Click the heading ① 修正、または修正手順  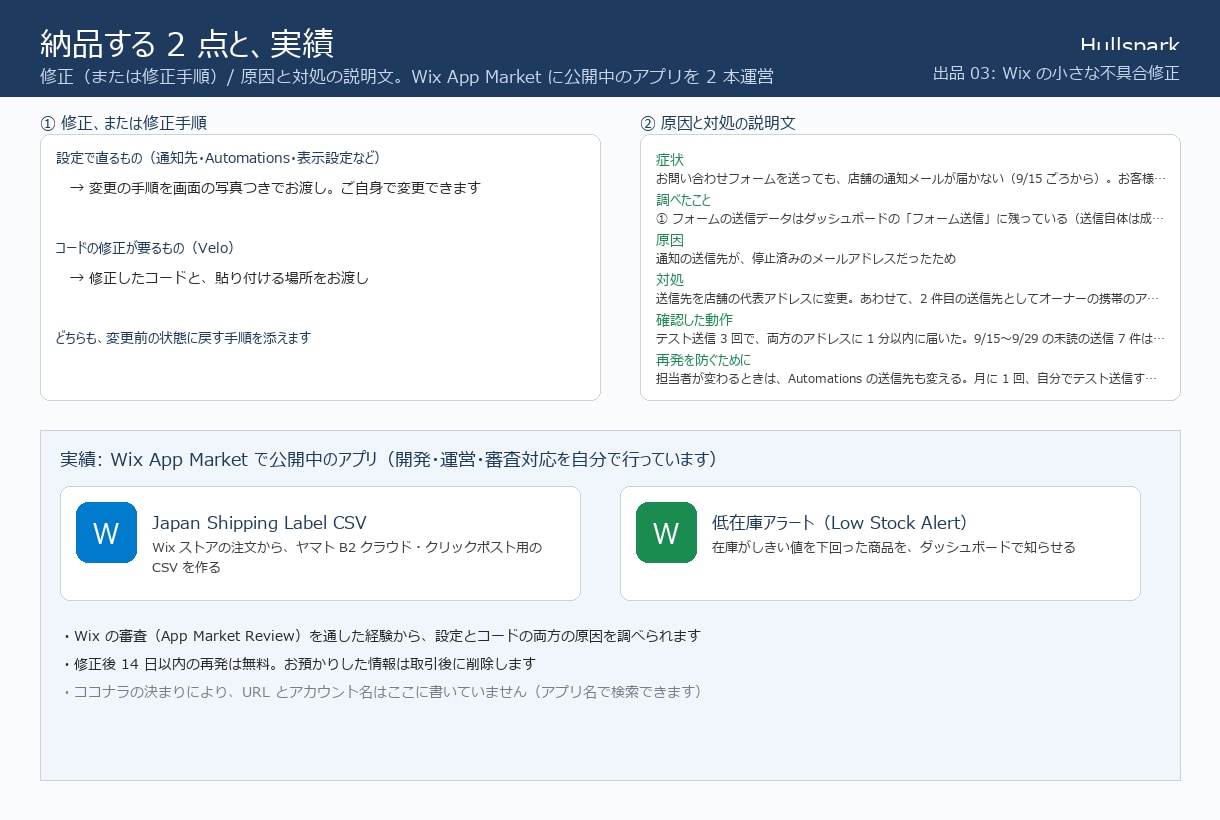[124, 123]
